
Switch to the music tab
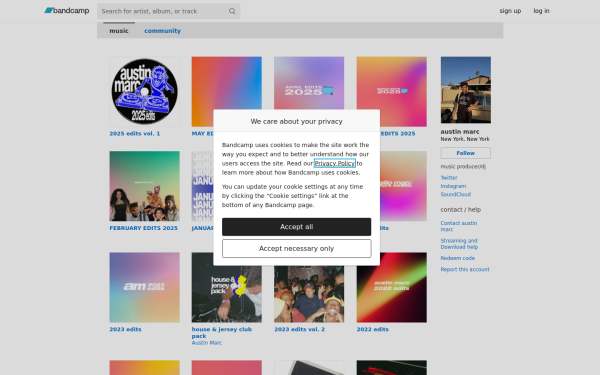(x=119, y=31)
